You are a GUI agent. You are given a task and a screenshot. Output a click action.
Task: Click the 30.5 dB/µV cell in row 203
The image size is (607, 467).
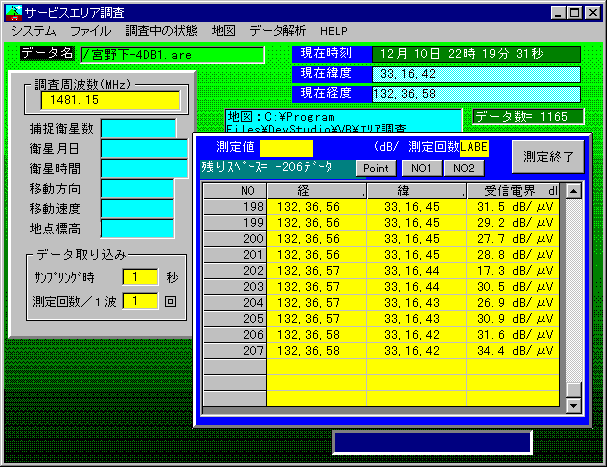click(x=513, y=287)
